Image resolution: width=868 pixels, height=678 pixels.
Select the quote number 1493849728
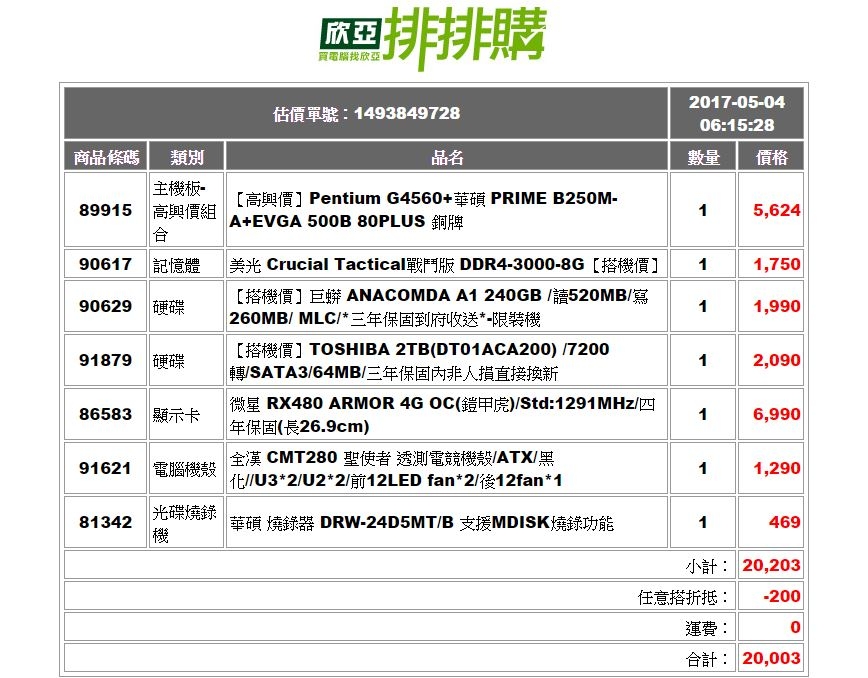[407, 113]
